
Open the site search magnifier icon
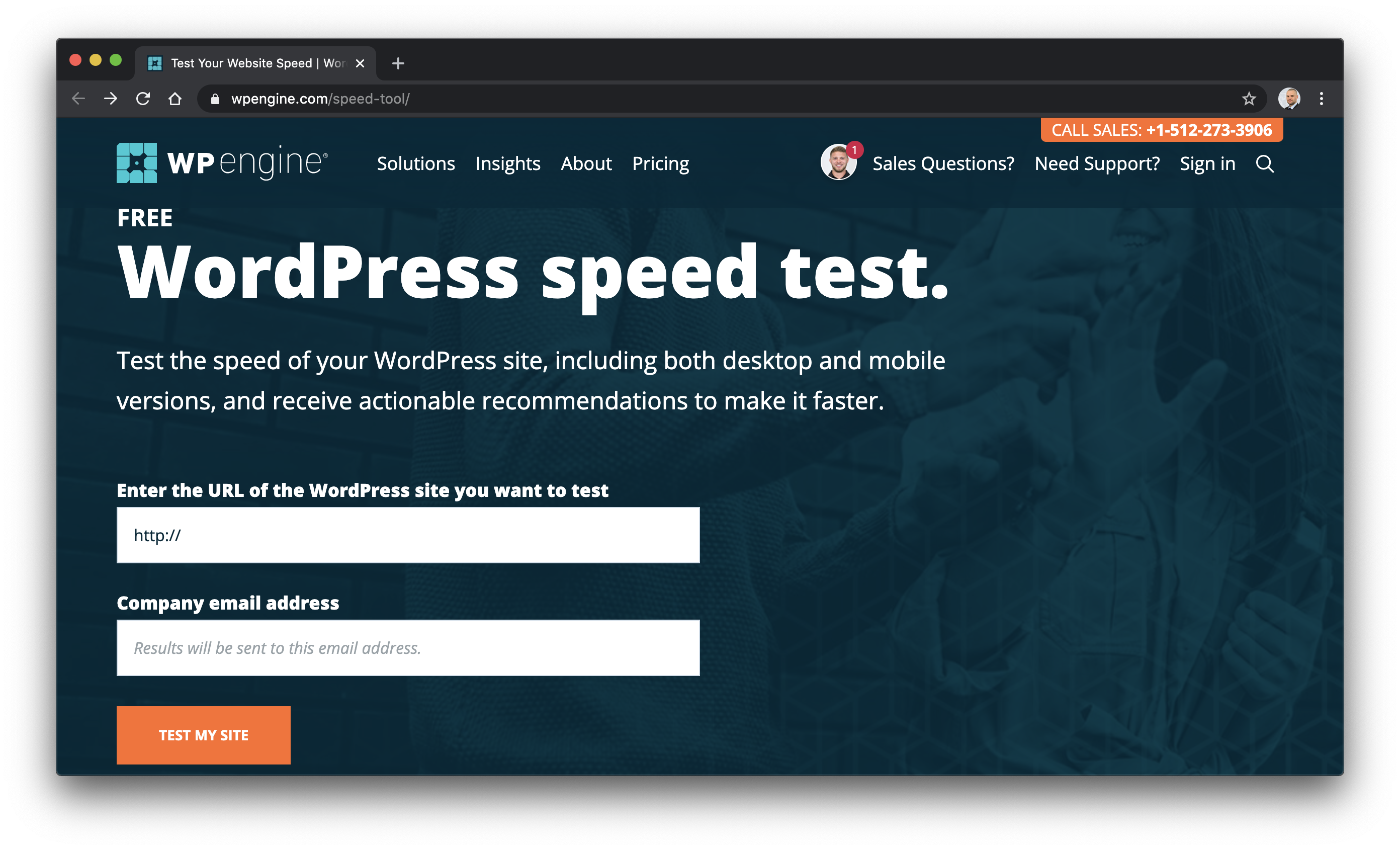pyautogui.click(x=1265, y=164)
